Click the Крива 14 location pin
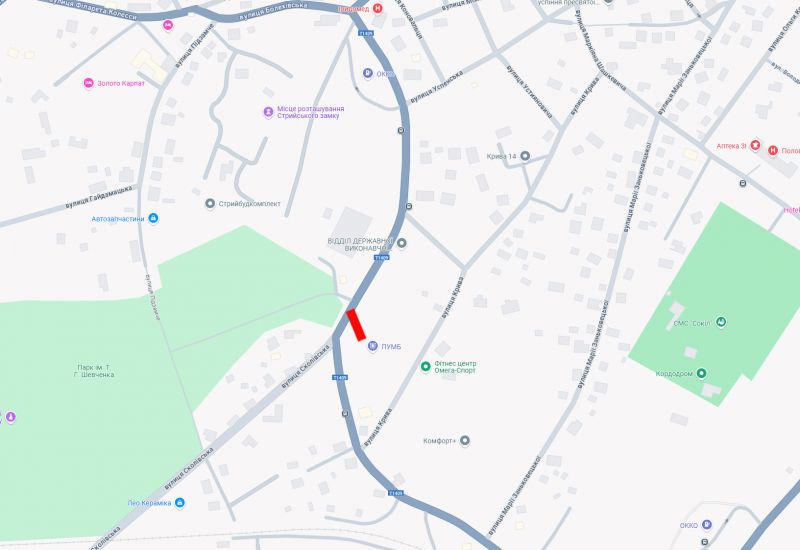800x550 pixels. coord(524,156)
